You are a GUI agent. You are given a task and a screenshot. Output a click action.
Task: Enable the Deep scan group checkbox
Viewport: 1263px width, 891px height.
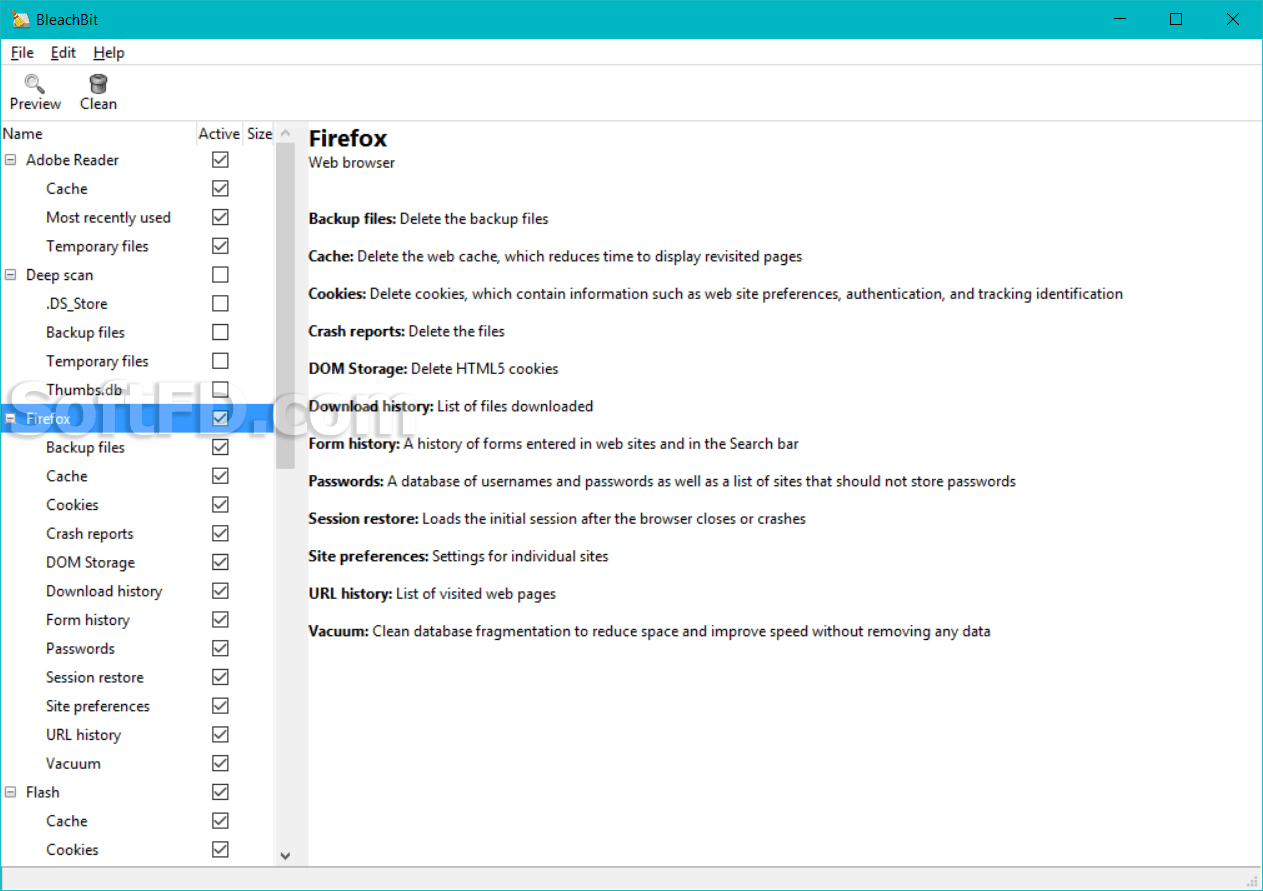click(x=220, y=275)
